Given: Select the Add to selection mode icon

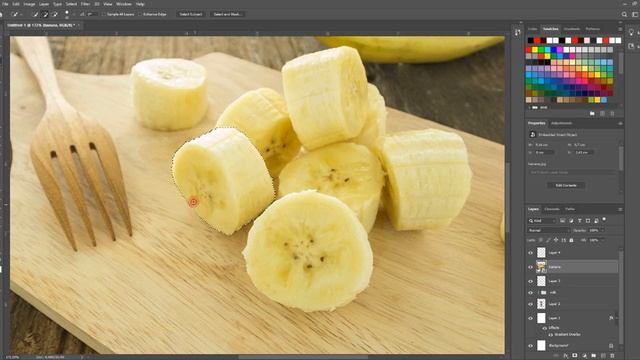Looking at the screenshot, I should 45,14.
